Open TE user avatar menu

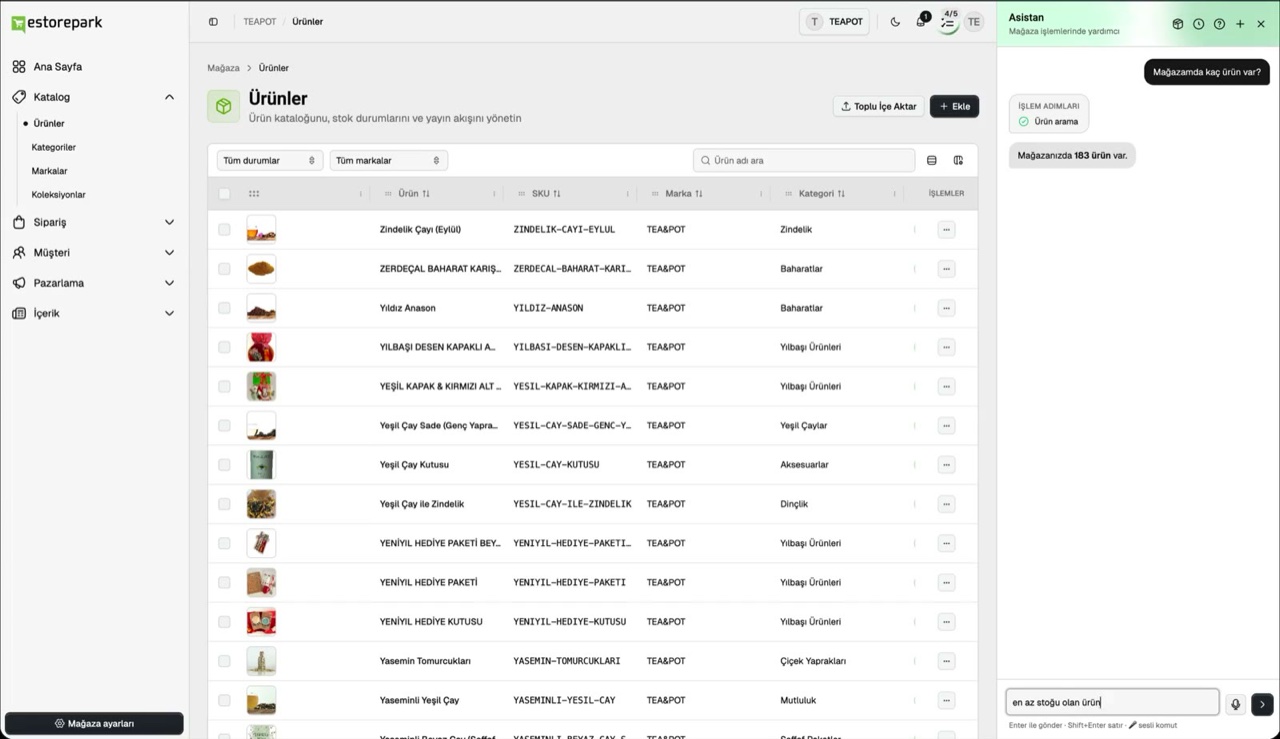coord(974,22)
